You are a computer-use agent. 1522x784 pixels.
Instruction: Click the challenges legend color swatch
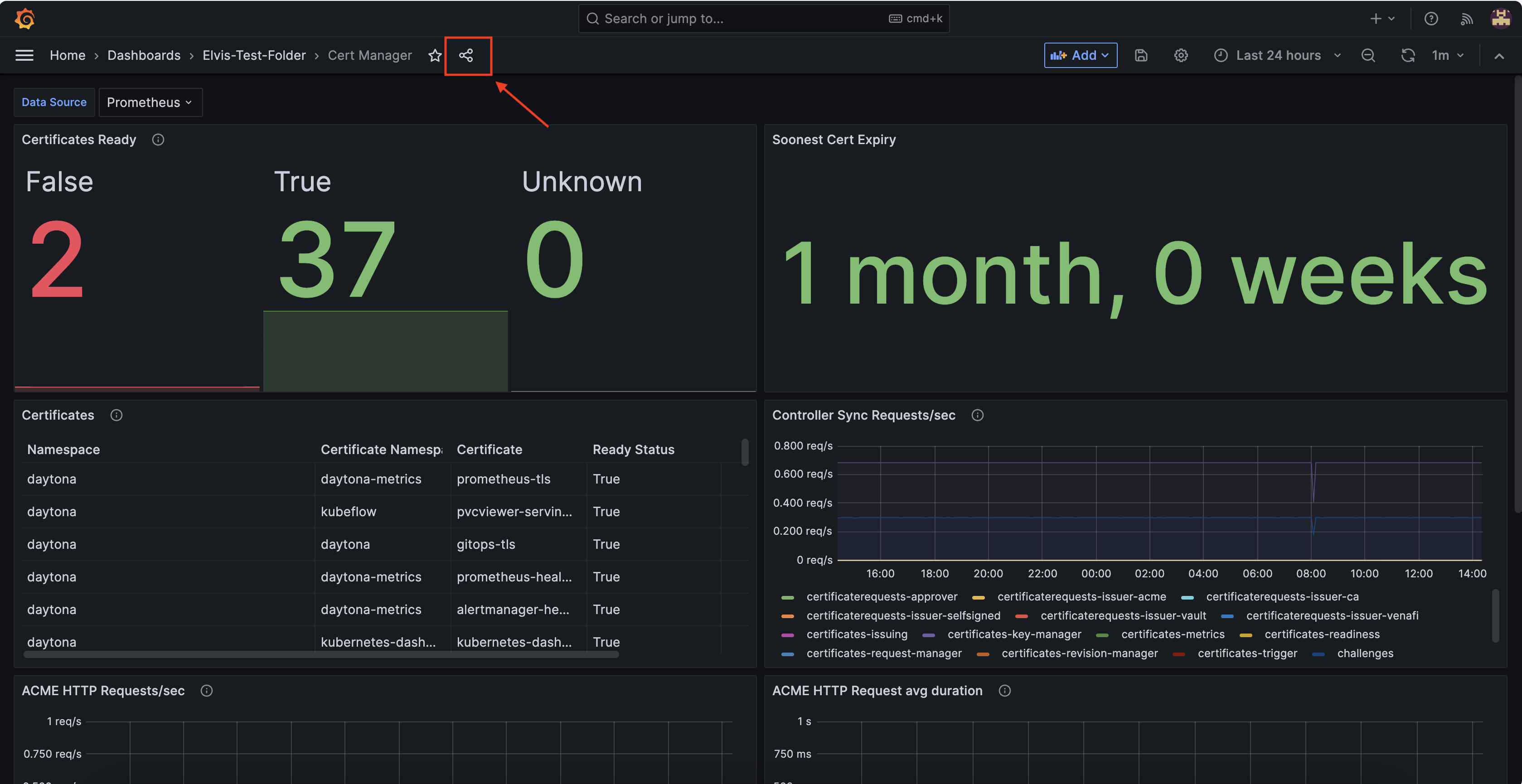click(1318, 653)
